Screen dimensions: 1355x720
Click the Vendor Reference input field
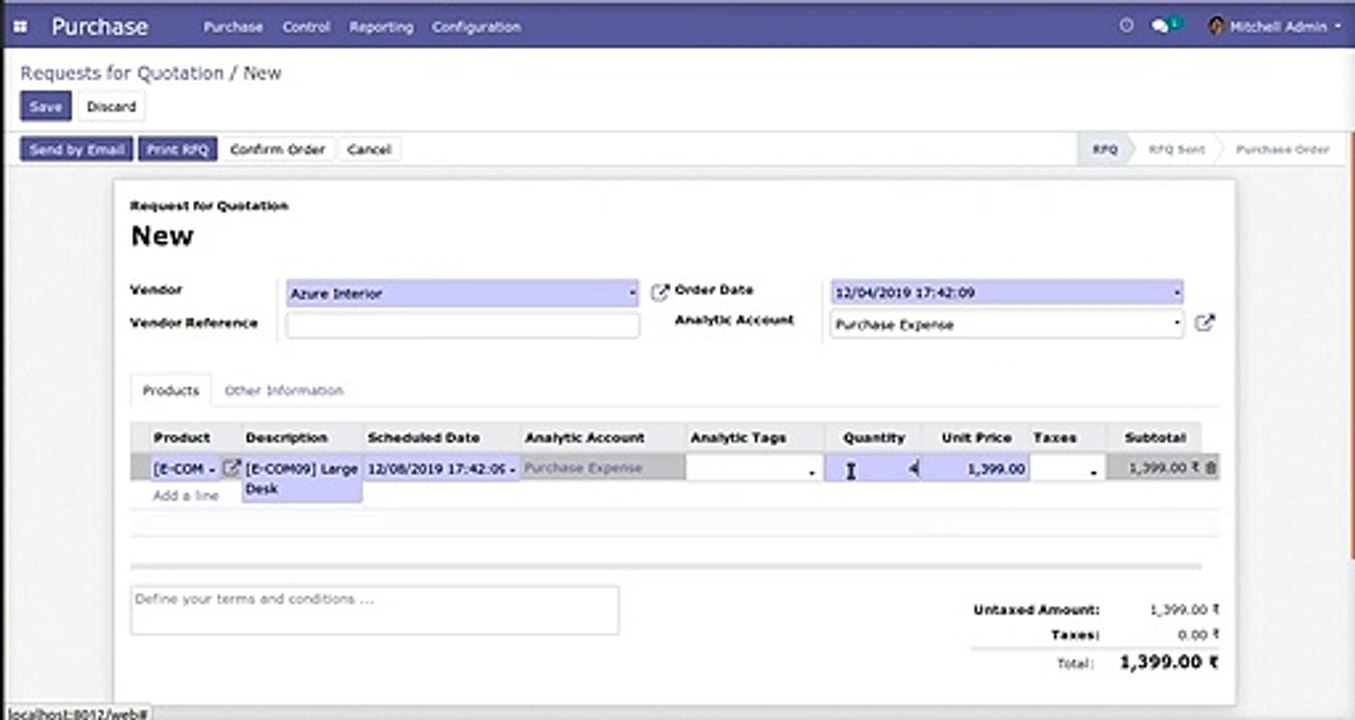[x=462, y=325]
